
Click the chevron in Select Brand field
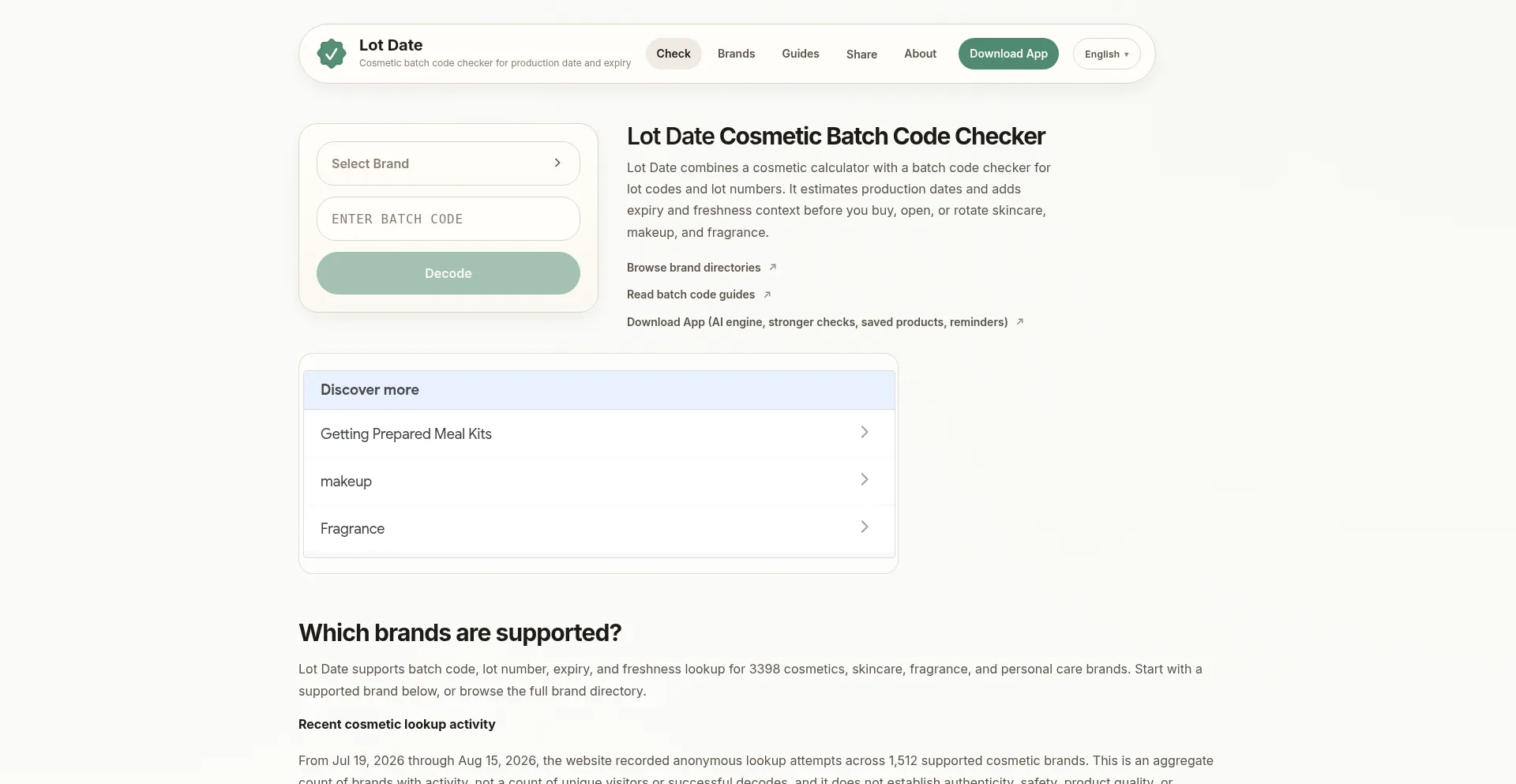[557, 163]
